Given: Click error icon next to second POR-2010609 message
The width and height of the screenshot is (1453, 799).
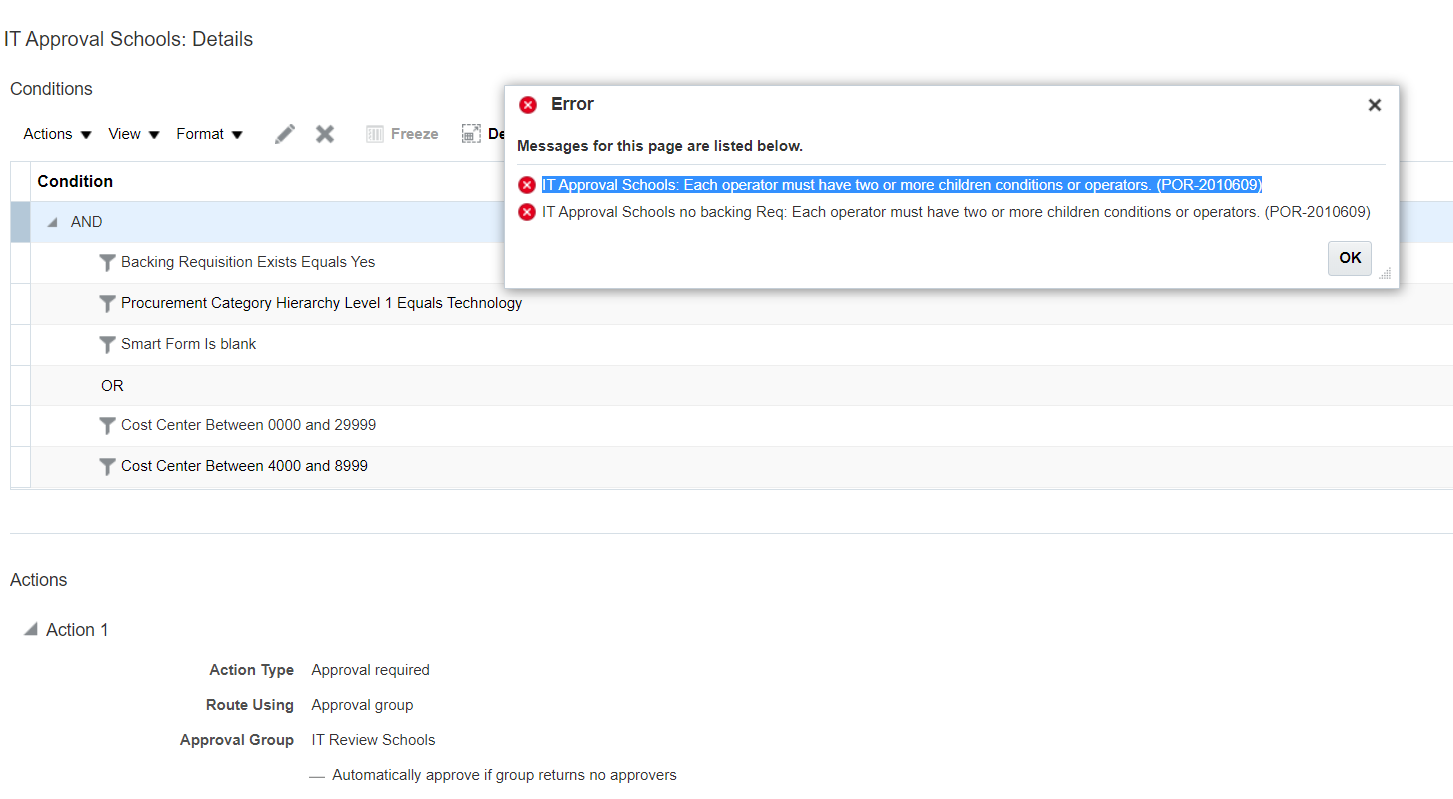Looking at the screenshot, I should coord(527,211).
